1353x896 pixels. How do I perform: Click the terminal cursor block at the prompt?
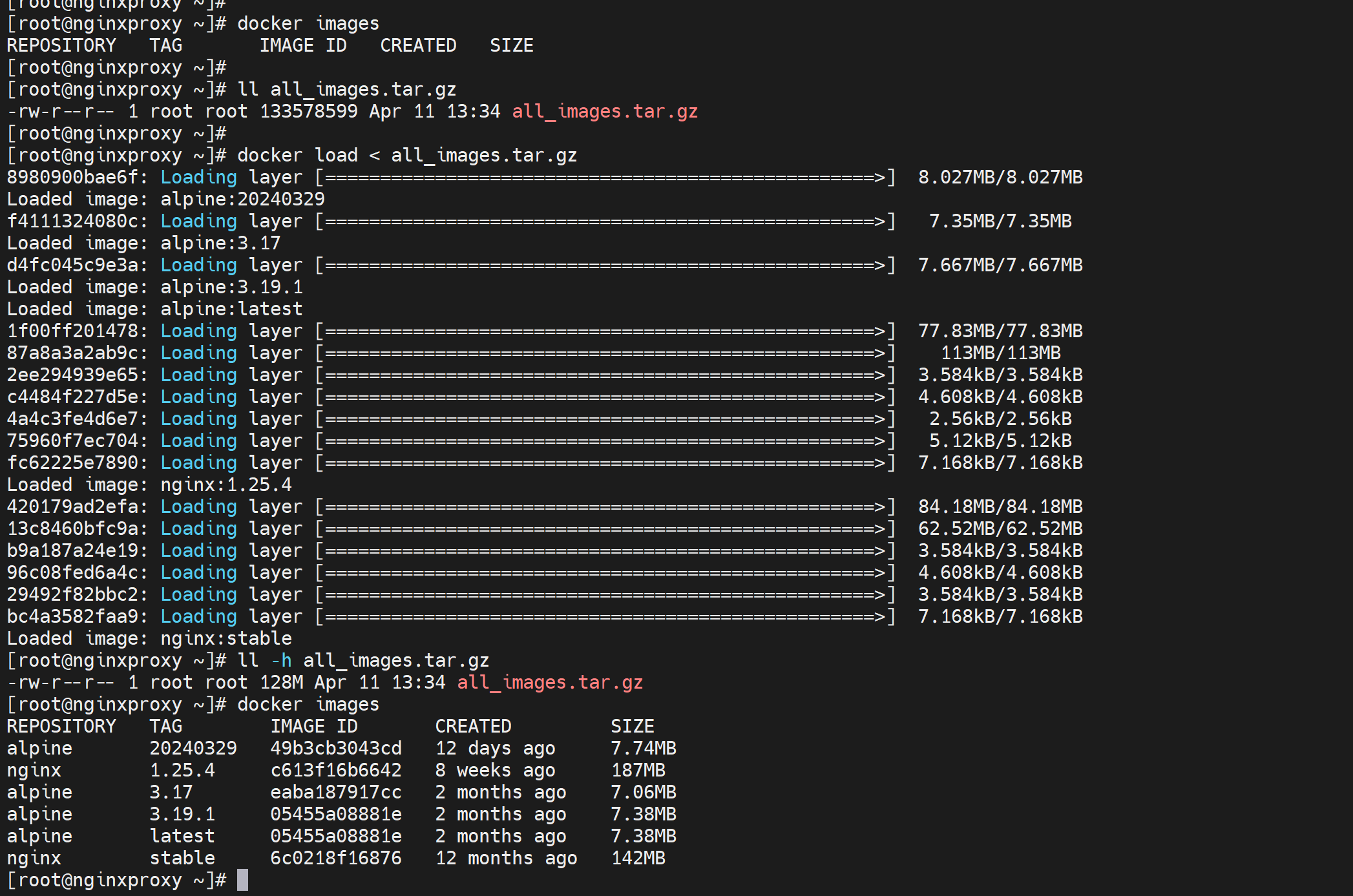[x=242, y=880]
